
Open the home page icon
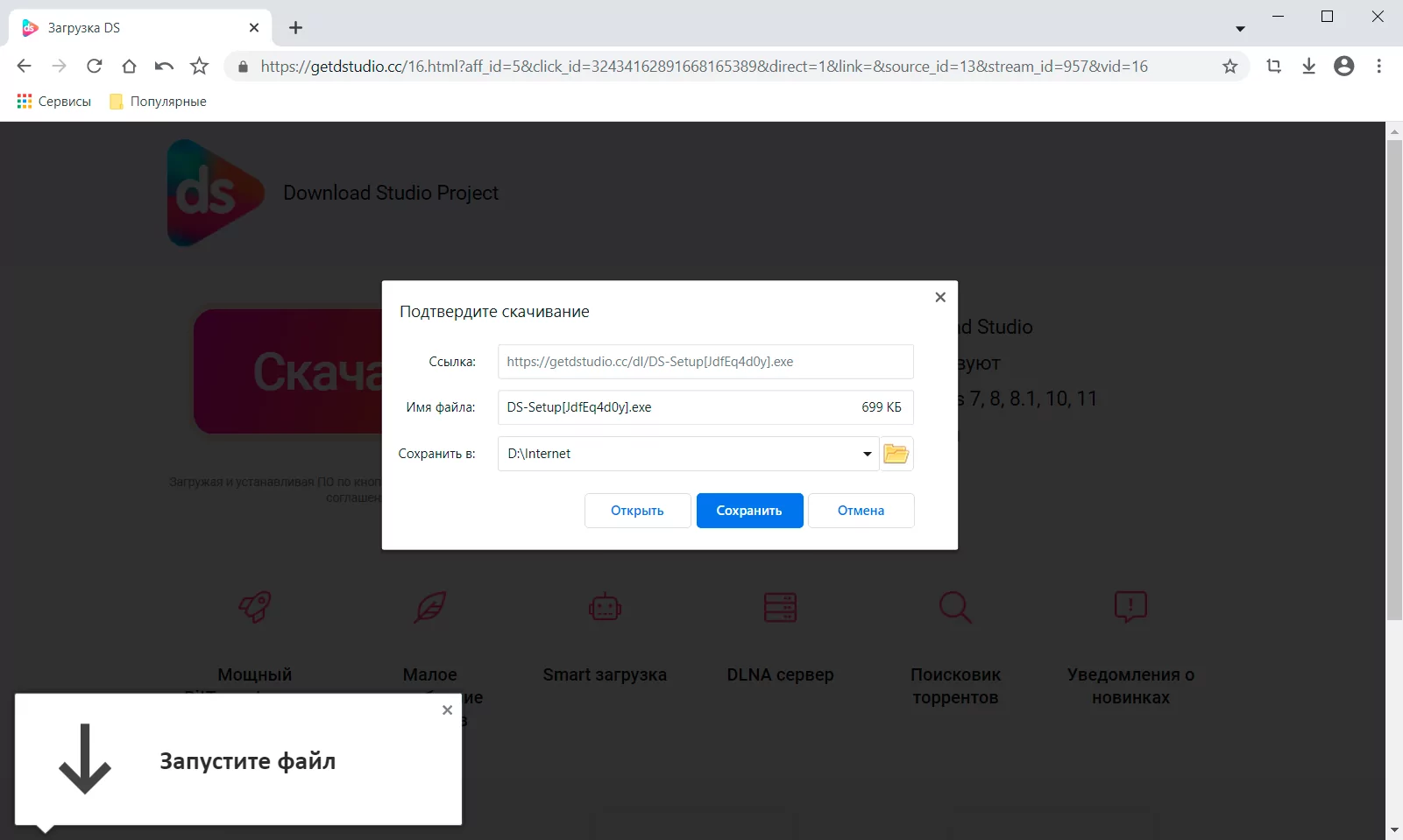(x=129, y=66)
